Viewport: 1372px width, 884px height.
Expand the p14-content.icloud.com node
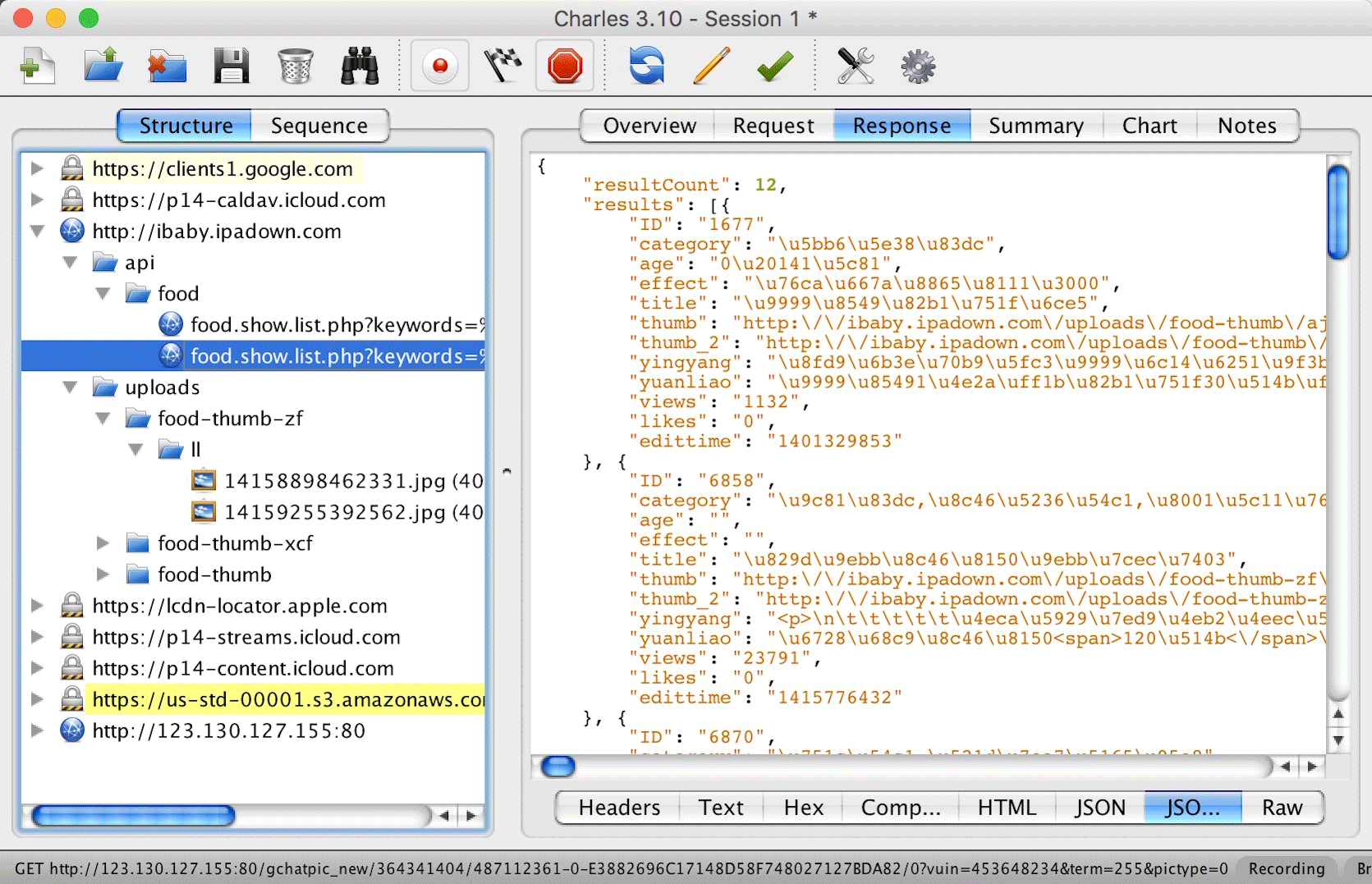(37, 668)
